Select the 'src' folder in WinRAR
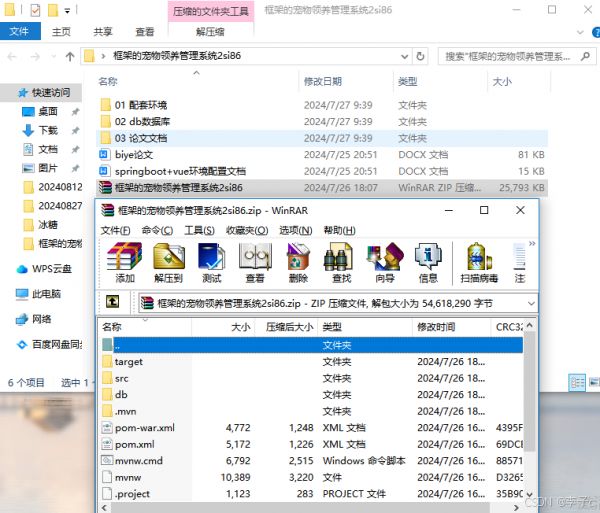The width and height of the screenshot is (600, 513). [x=311, y=378]
